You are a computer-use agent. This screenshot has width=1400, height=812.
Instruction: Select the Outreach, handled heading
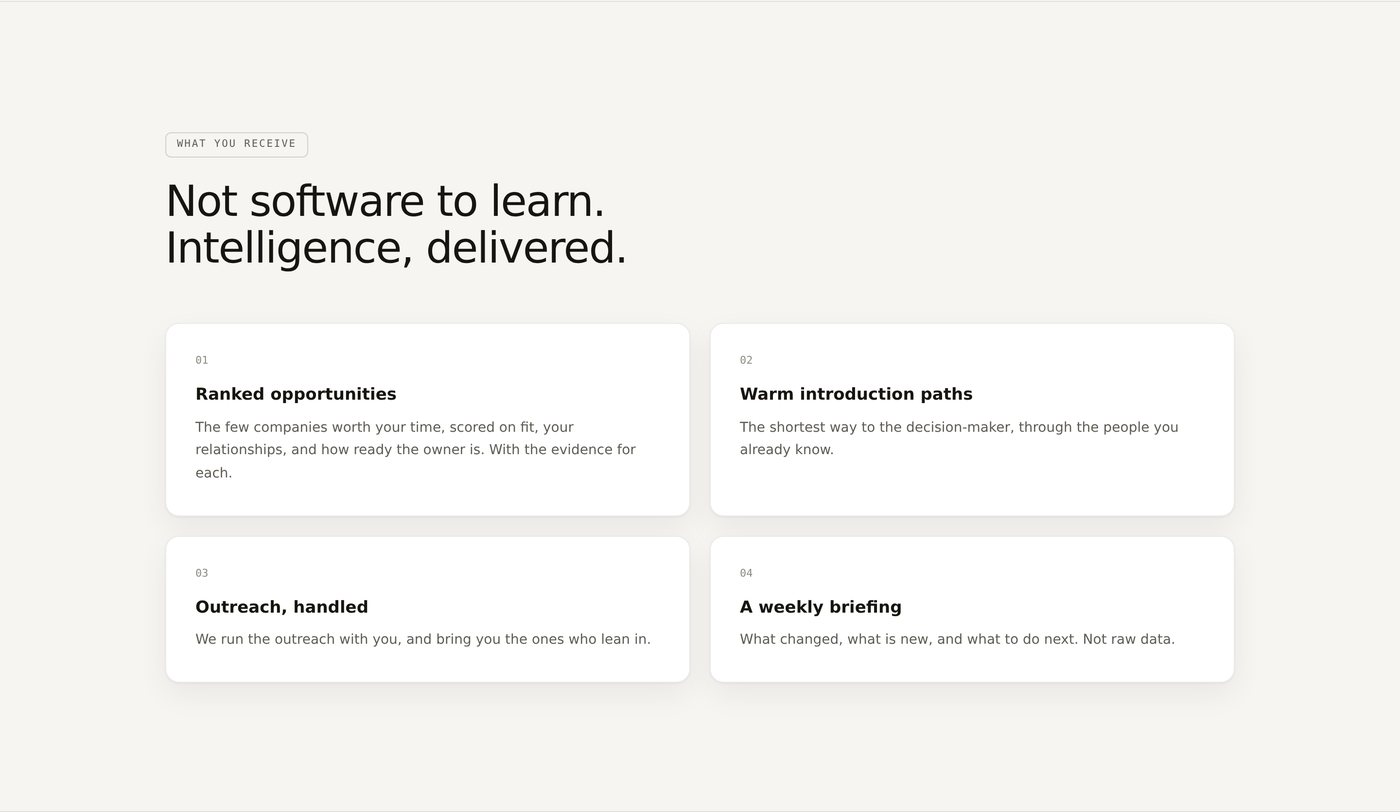coord(282,607)
